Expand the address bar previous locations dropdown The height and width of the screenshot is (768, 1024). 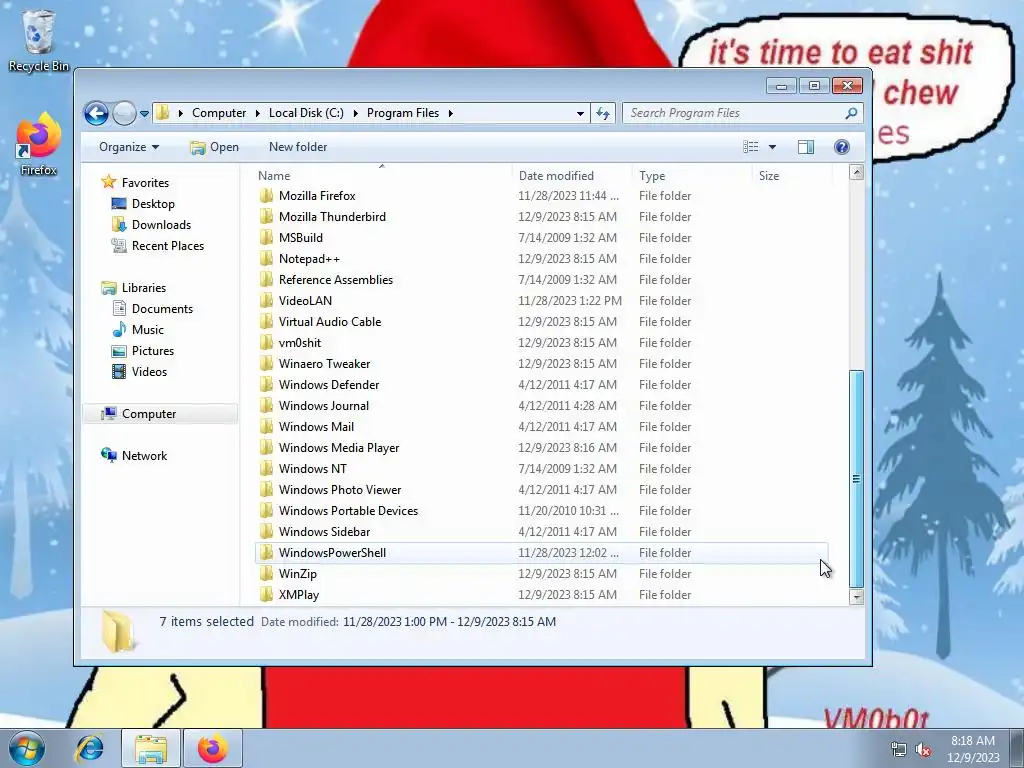[580, 113]
